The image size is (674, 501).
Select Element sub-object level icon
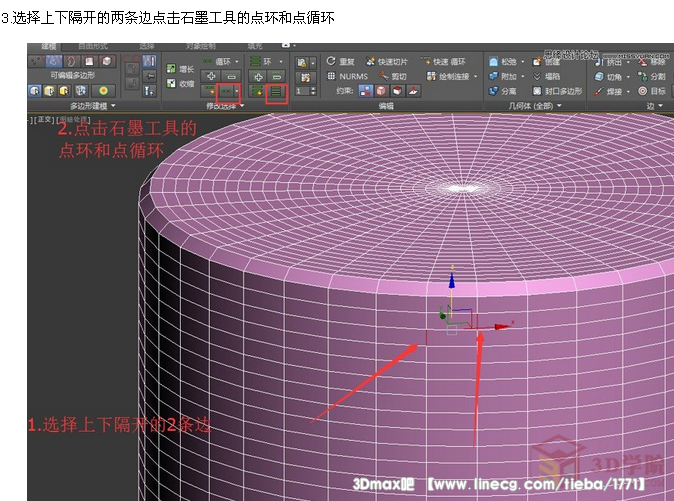click(106, 61)
